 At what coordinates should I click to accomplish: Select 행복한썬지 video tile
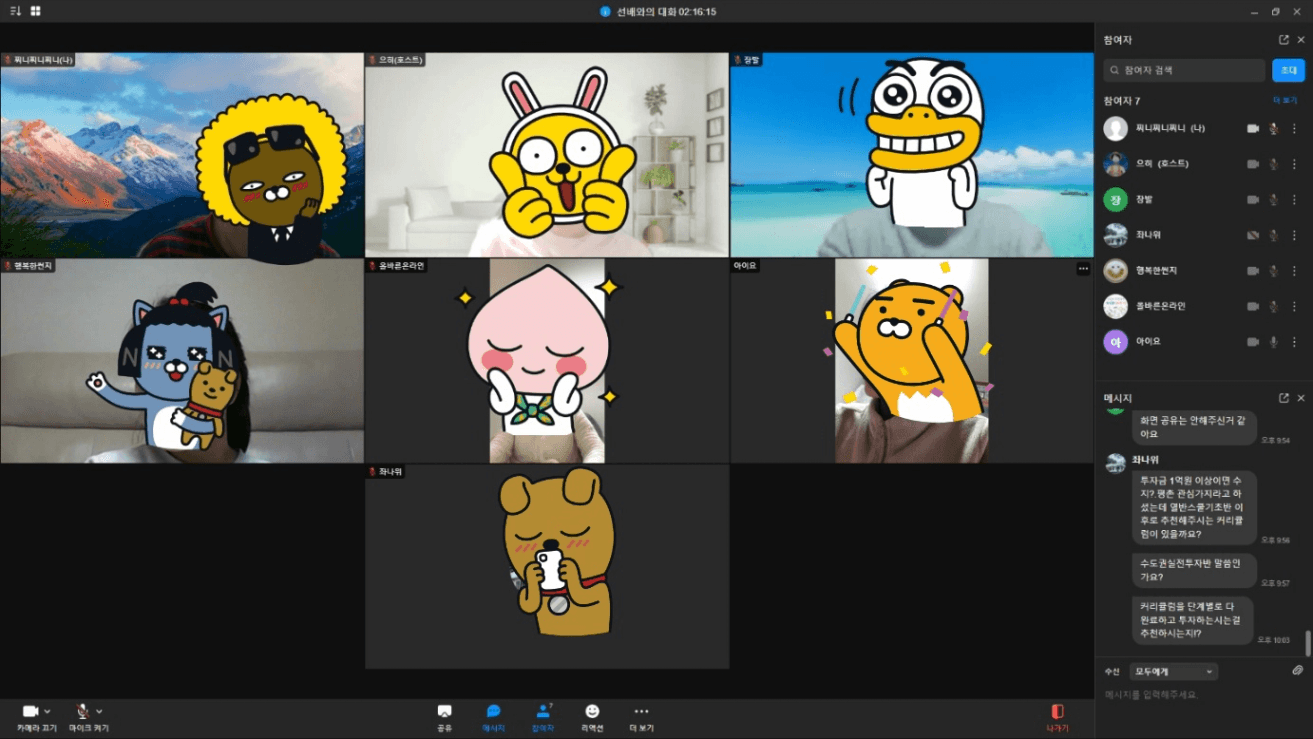point(182,361)
